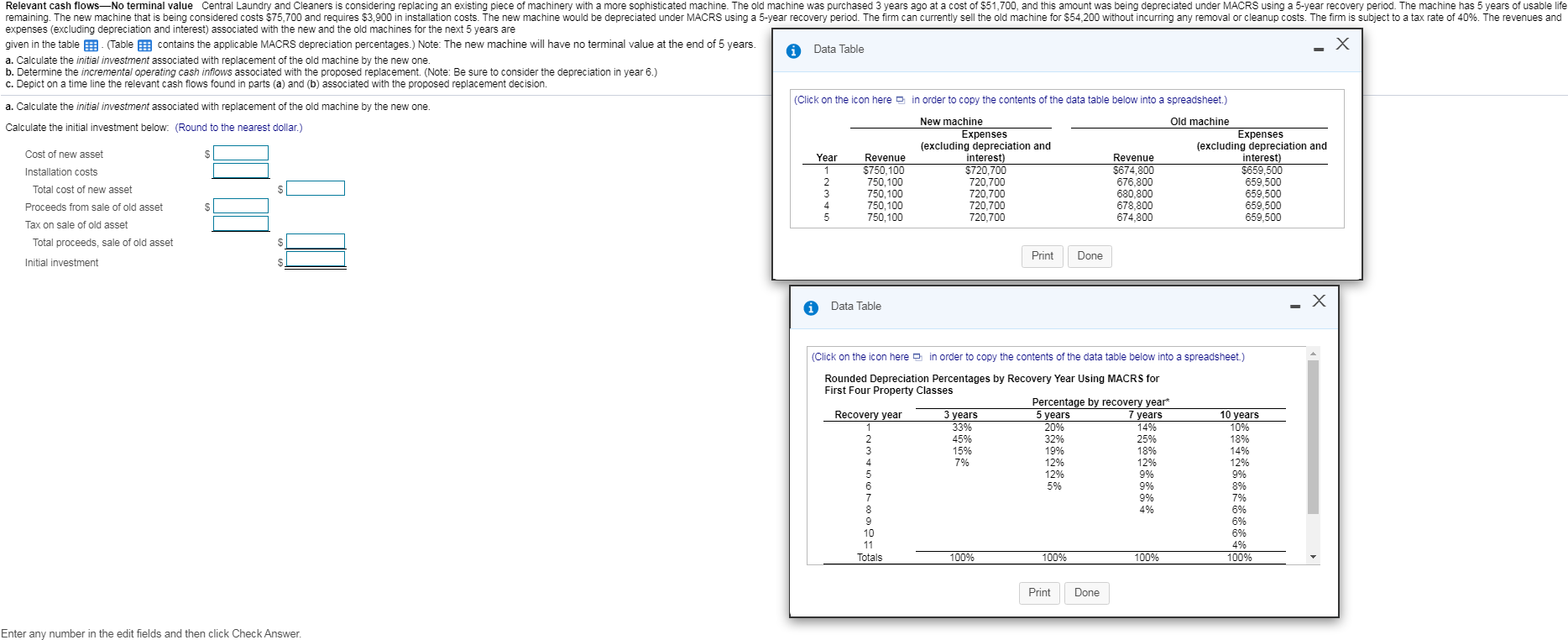Click info icon of MACRS Data Table dialog

[x=811, y=307]
